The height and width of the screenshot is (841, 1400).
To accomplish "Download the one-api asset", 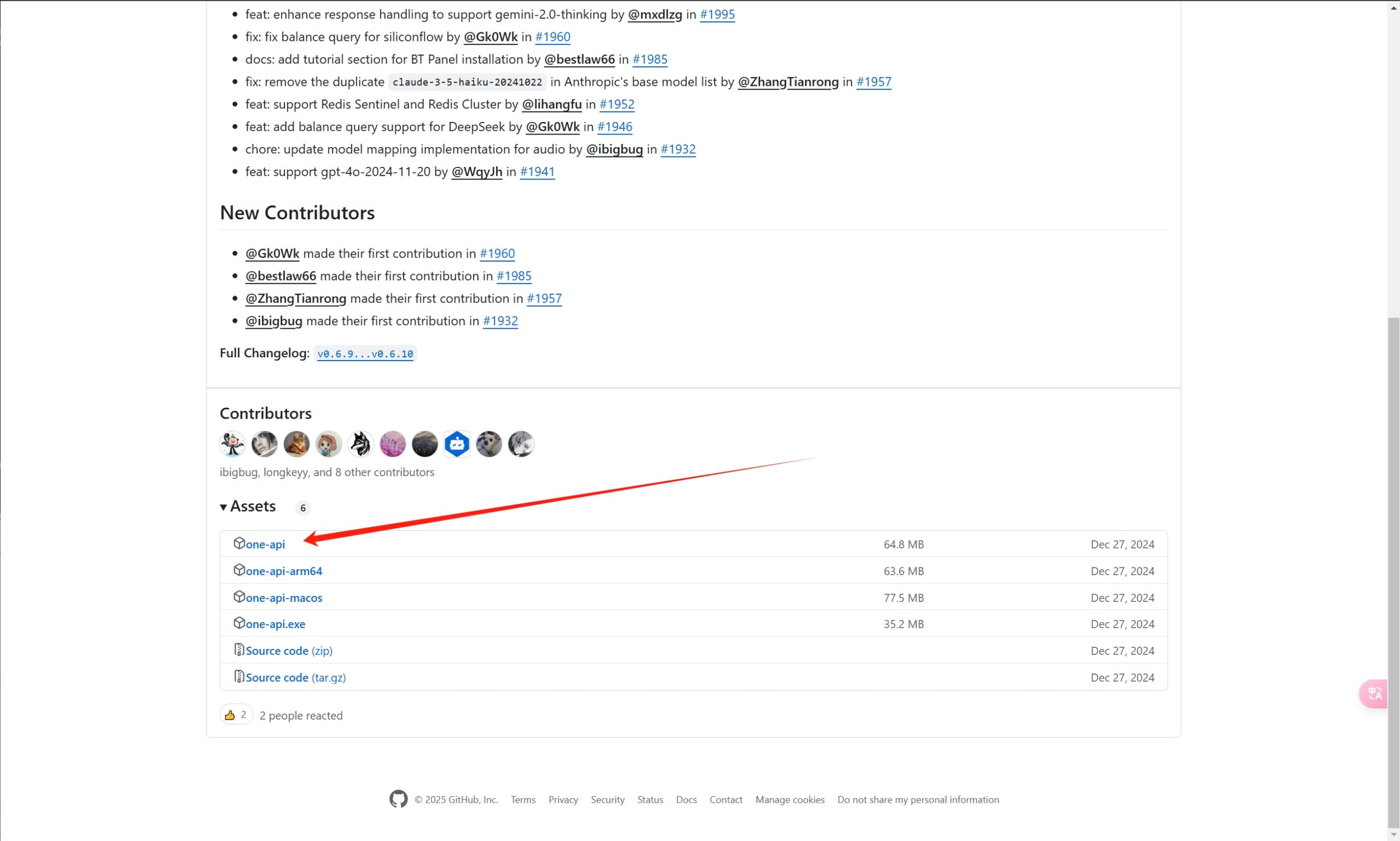I will click(265, 544).
